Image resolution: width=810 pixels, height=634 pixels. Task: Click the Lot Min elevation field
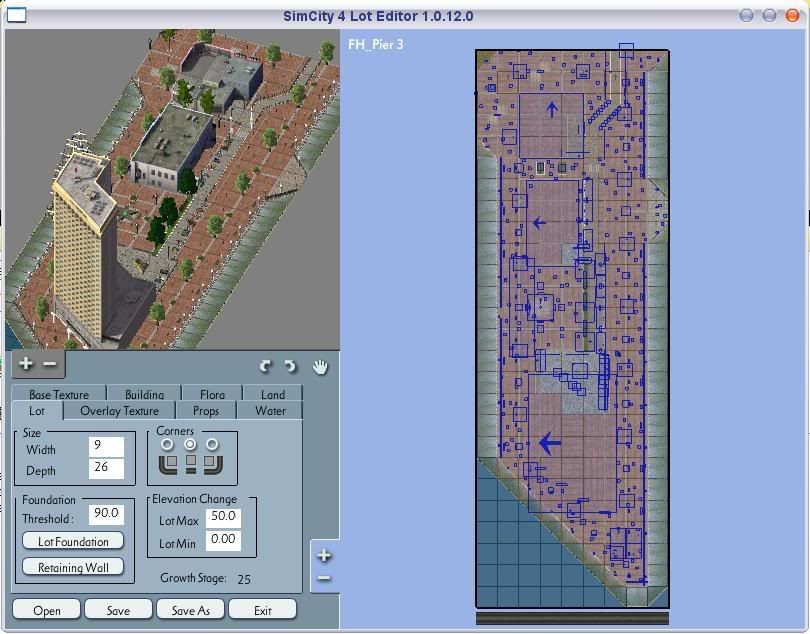click(x=223, y=540)
